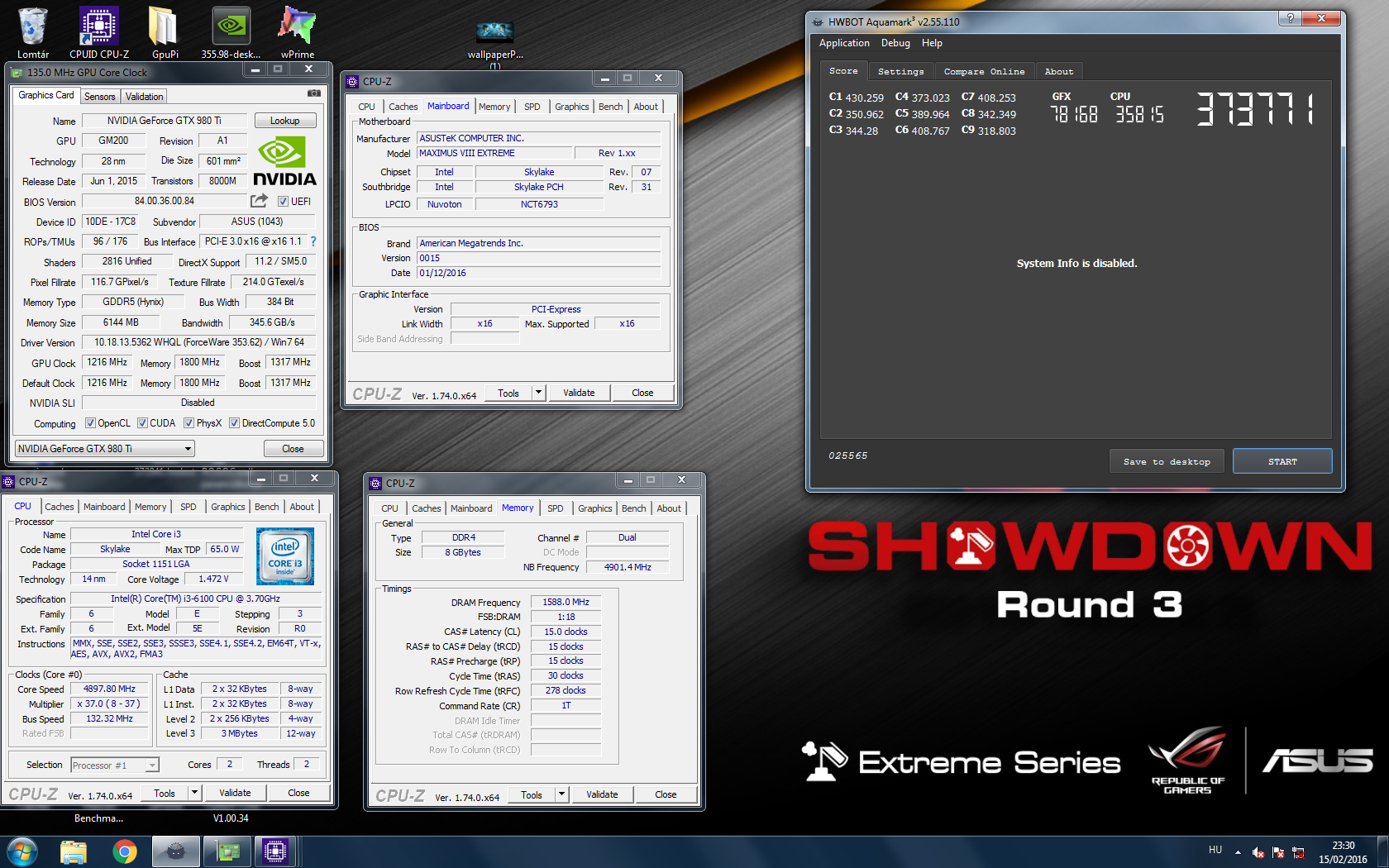The width and height of the screenshot is (1389, 868).
Task: Click the GPU-Z screenshot camera icon
Action: tap(313, 93)
